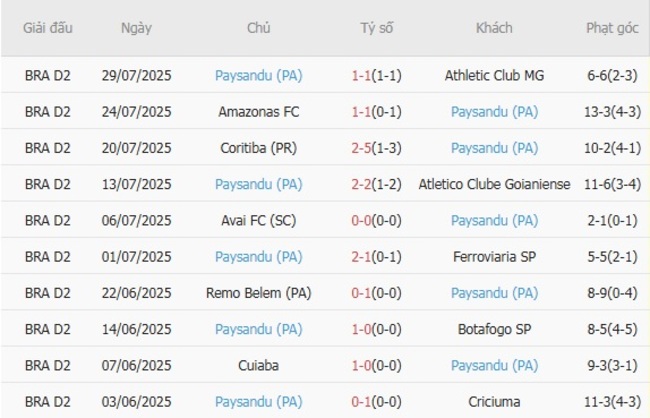Open Athletic Club MG team link

[495, 75]
